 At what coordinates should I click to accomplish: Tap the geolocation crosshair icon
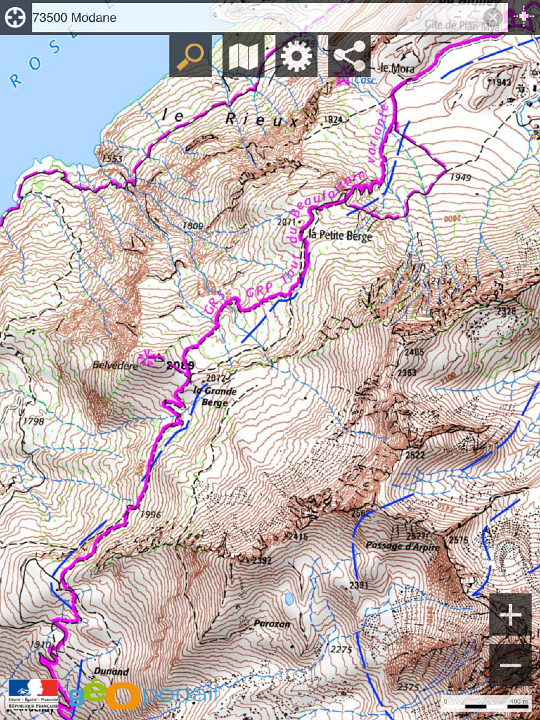point(15,17)
